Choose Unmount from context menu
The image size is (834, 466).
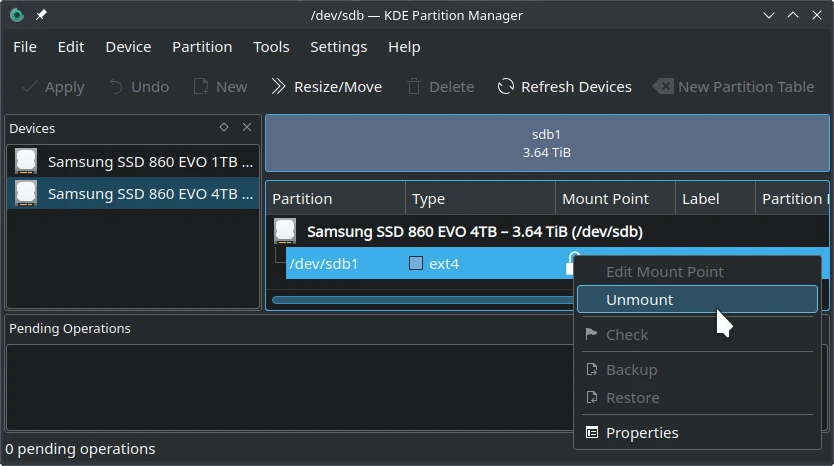(x=640, y=299)
